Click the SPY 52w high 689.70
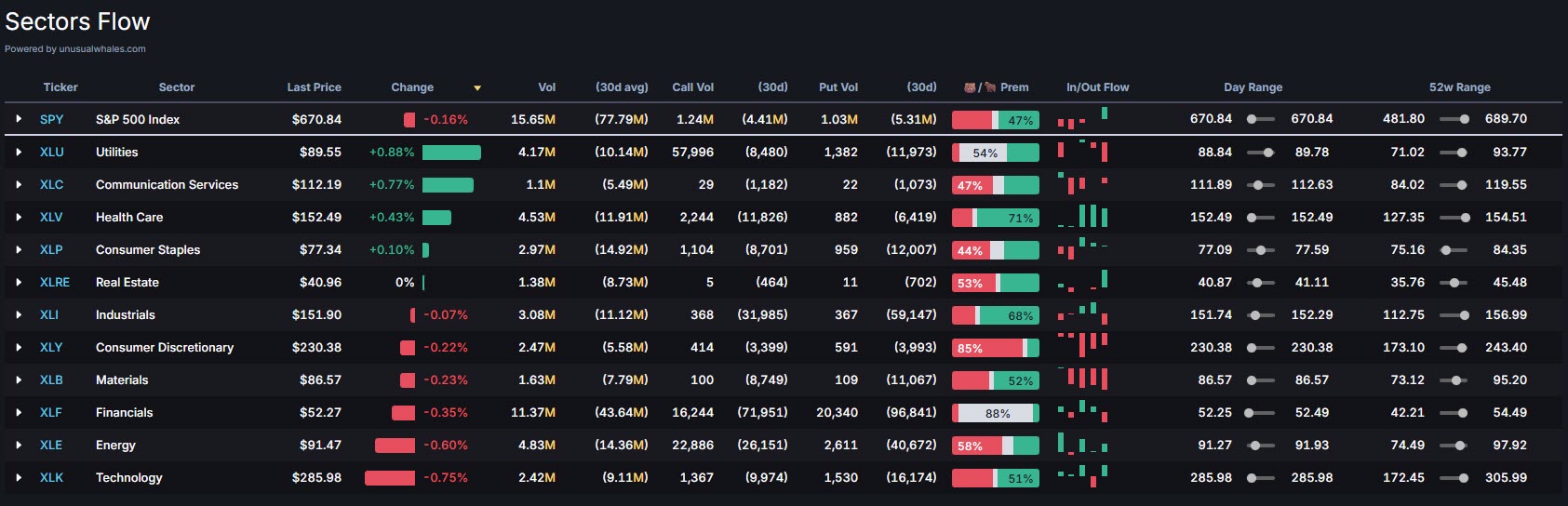The image size is (1568, 506). [1506, 118]
